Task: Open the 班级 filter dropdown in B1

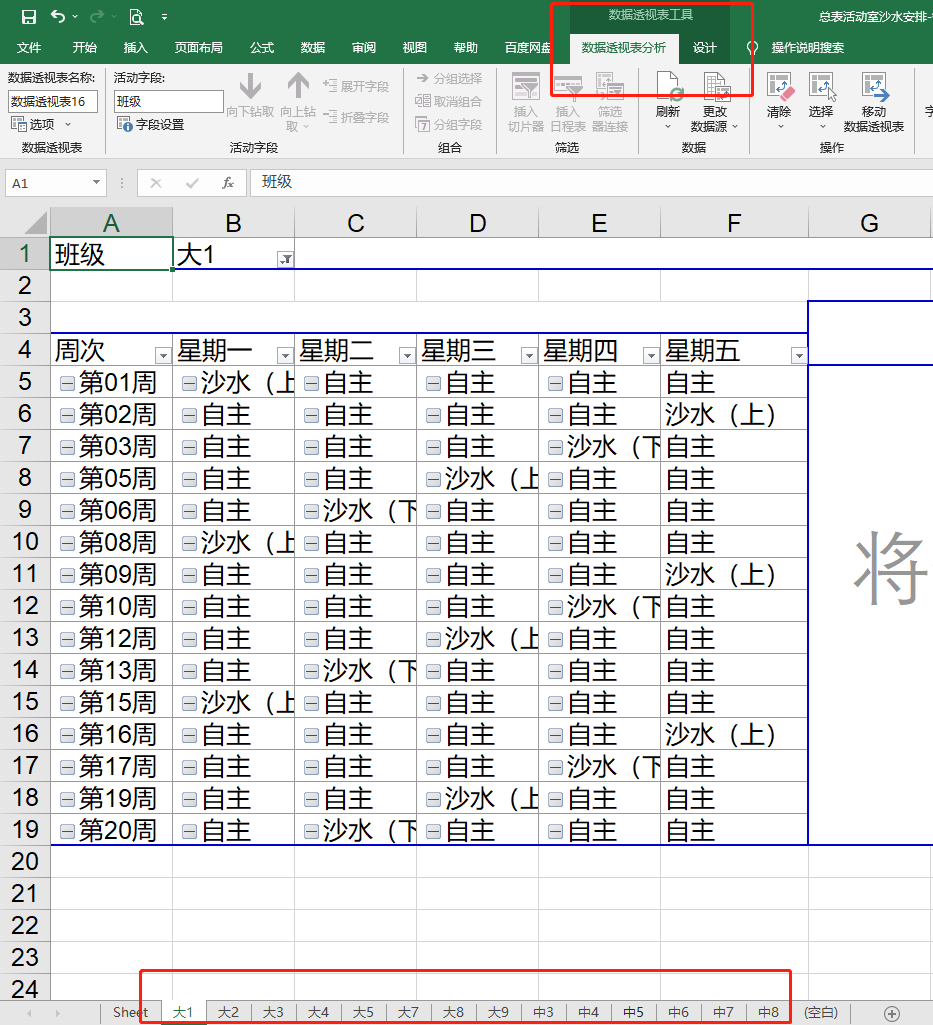Action: tap(285, 260)
